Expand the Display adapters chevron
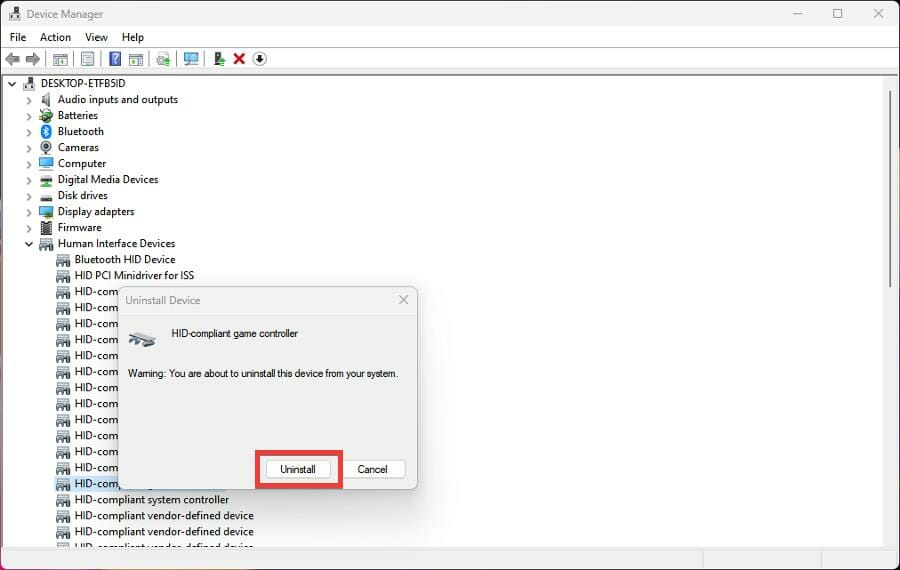 coord(29,212)
